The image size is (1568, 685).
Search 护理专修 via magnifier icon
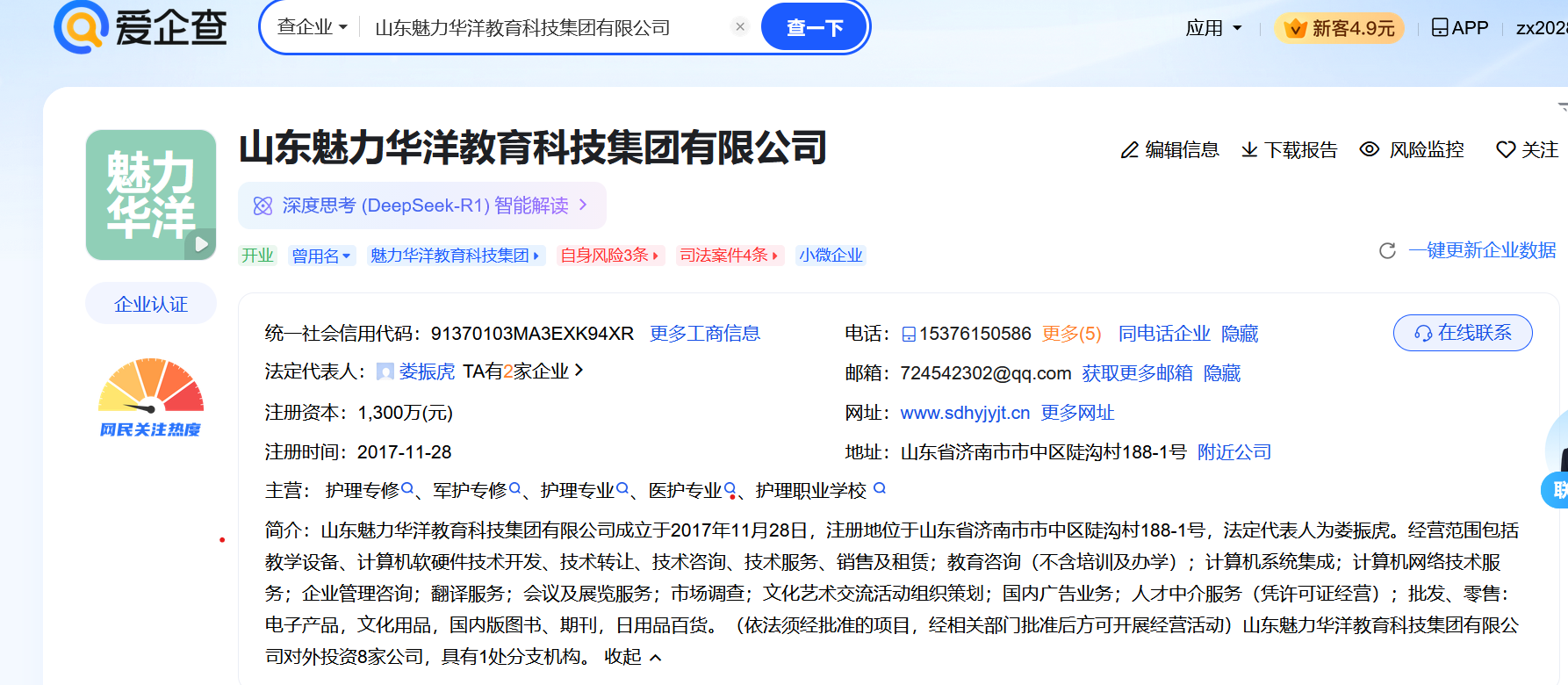(x=407, y=488)
